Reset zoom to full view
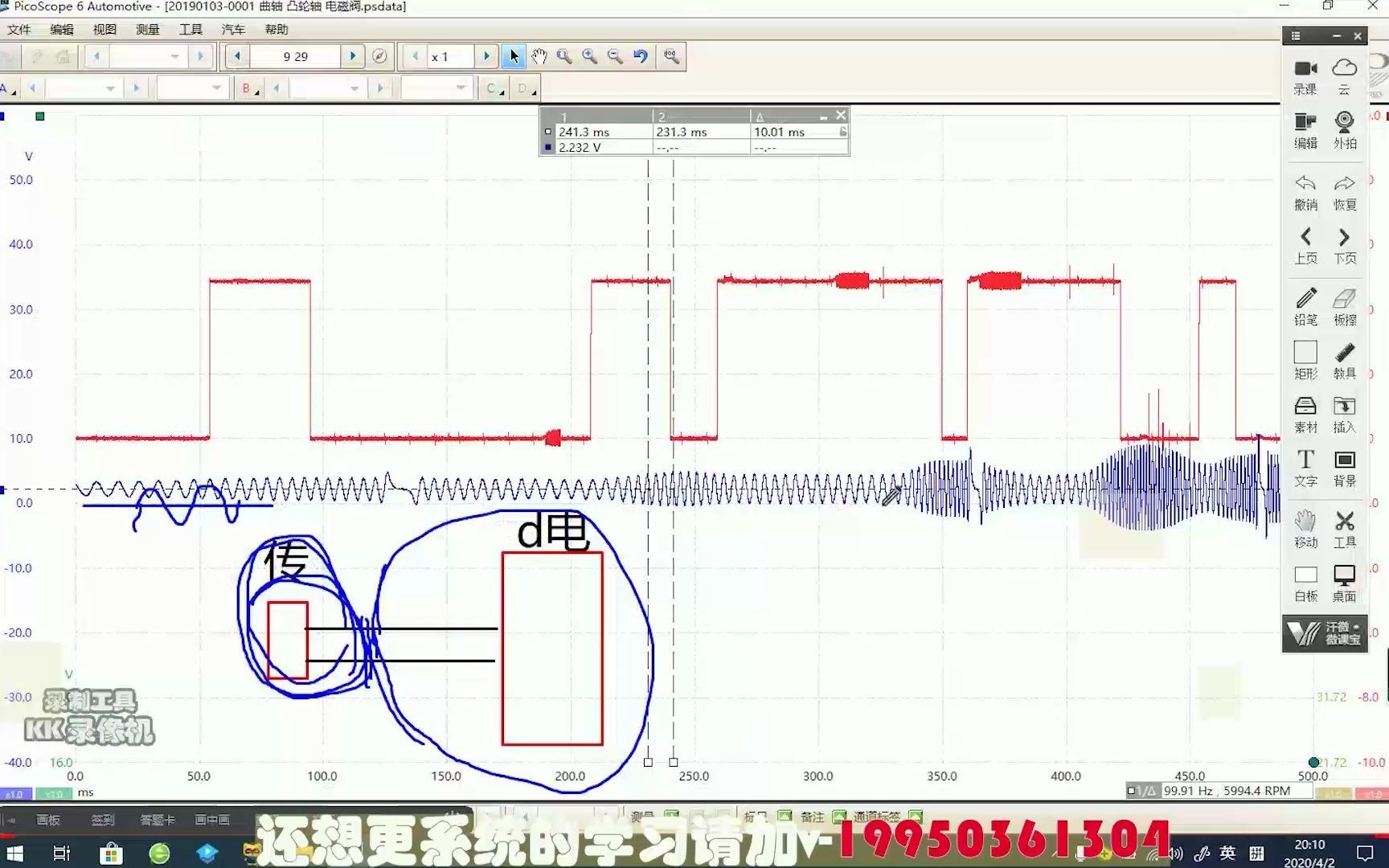Viewport: 1389px width, 868px height. (671, 56)
